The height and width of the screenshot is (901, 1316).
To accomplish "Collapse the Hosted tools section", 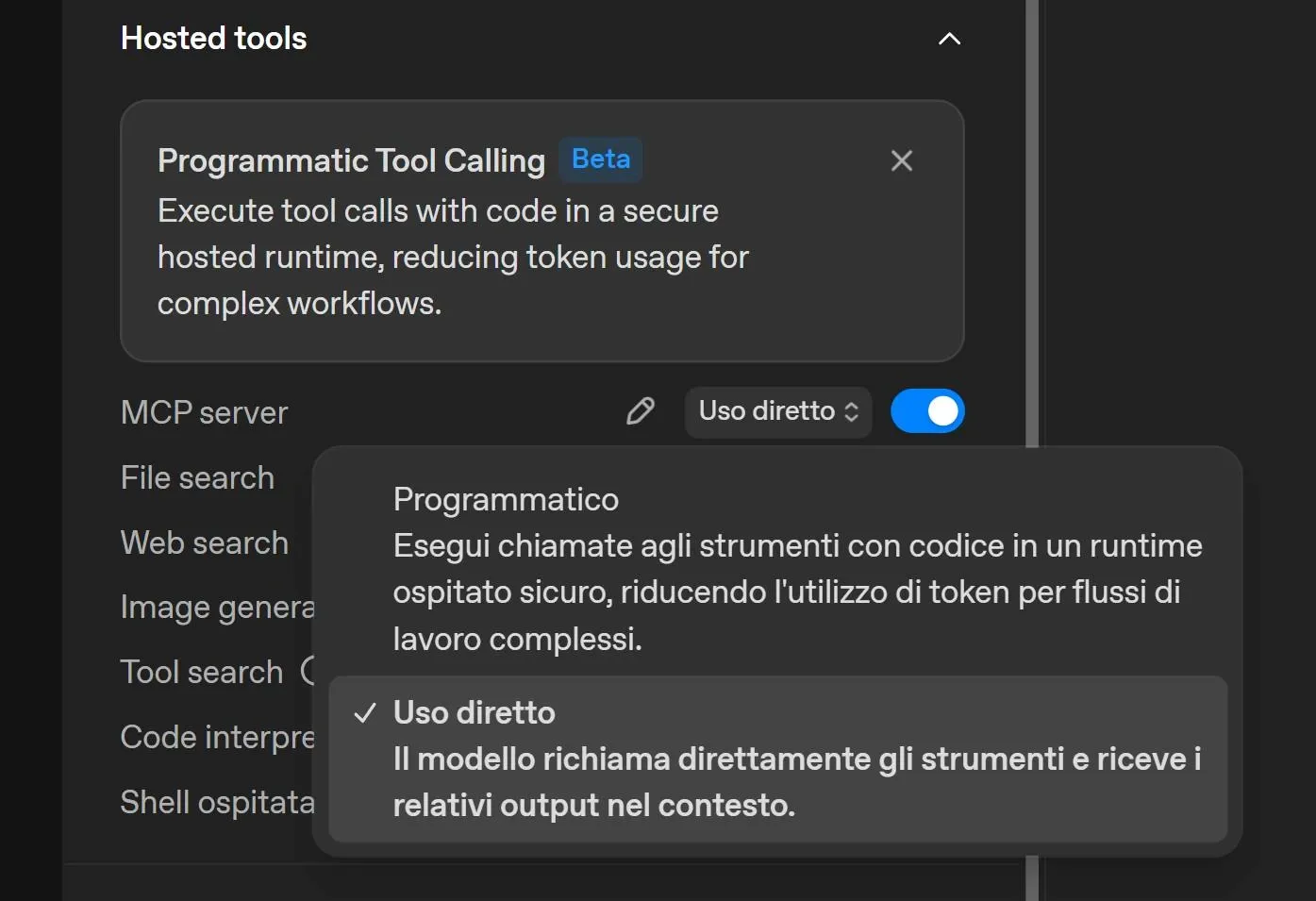I will point(949,39).
